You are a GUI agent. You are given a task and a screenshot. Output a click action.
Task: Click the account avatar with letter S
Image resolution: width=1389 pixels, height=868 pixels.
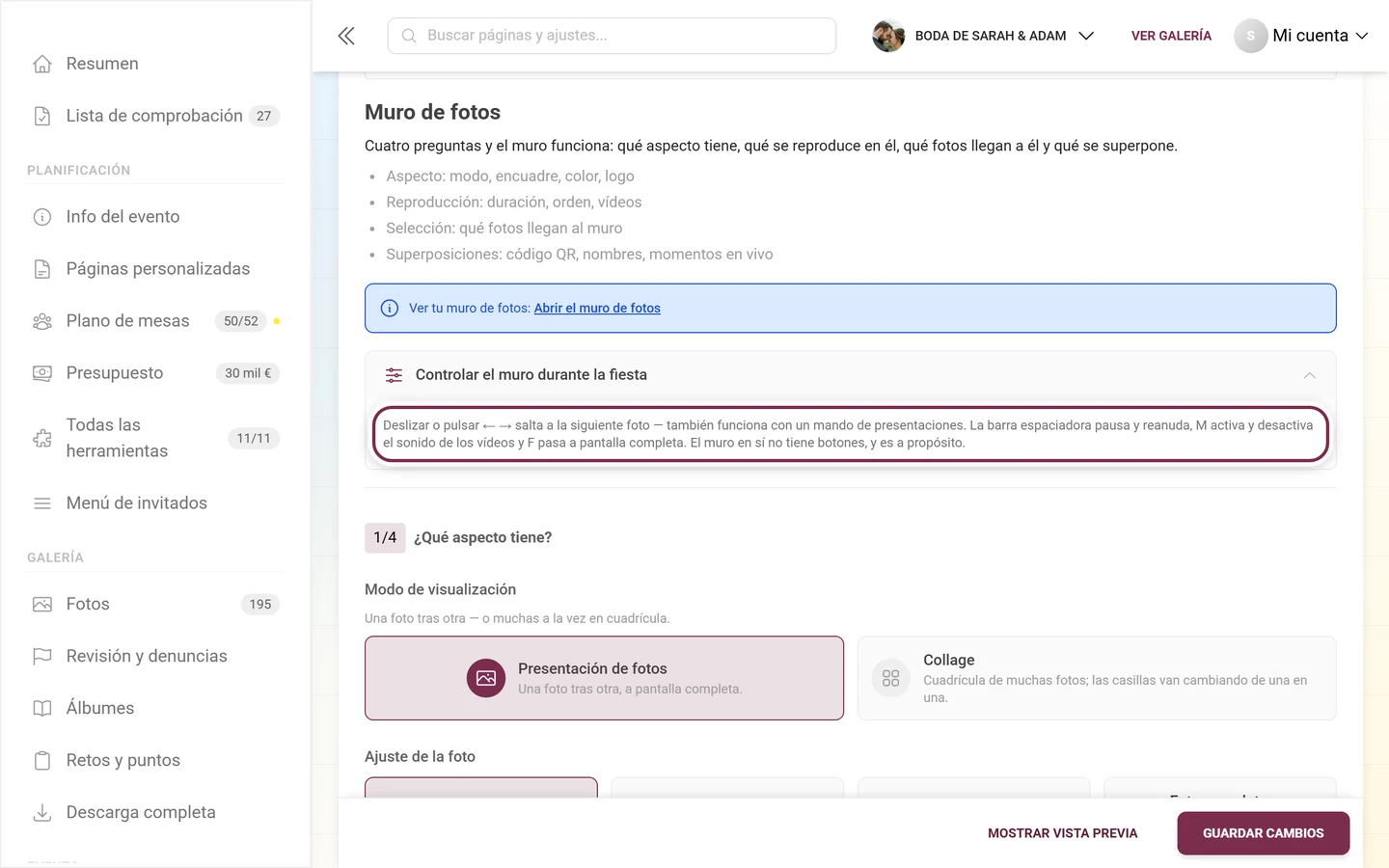coord(1250,36)
